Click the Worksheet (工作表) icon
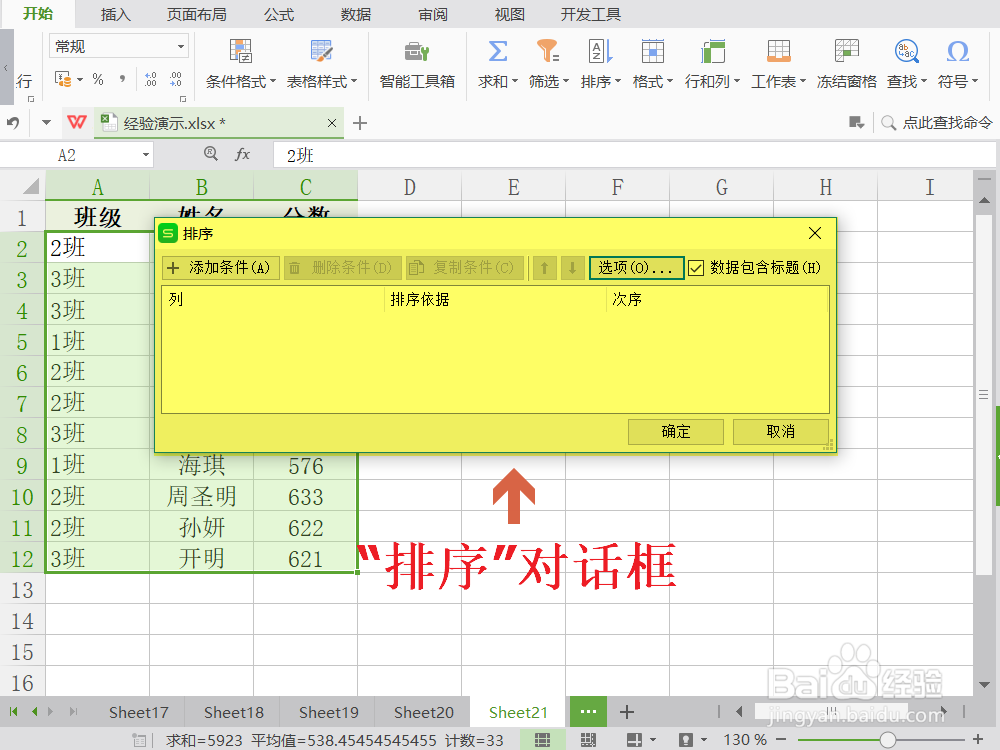Viewport: 1000px width, 750px height. [x=779, y=51]
